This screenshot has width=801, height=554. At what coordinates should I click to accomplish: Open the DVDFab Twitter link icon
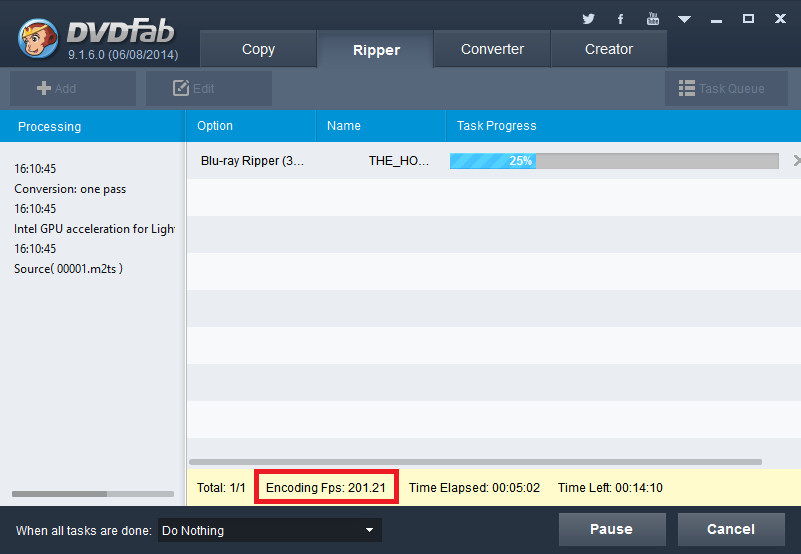[x=588, y=19]
